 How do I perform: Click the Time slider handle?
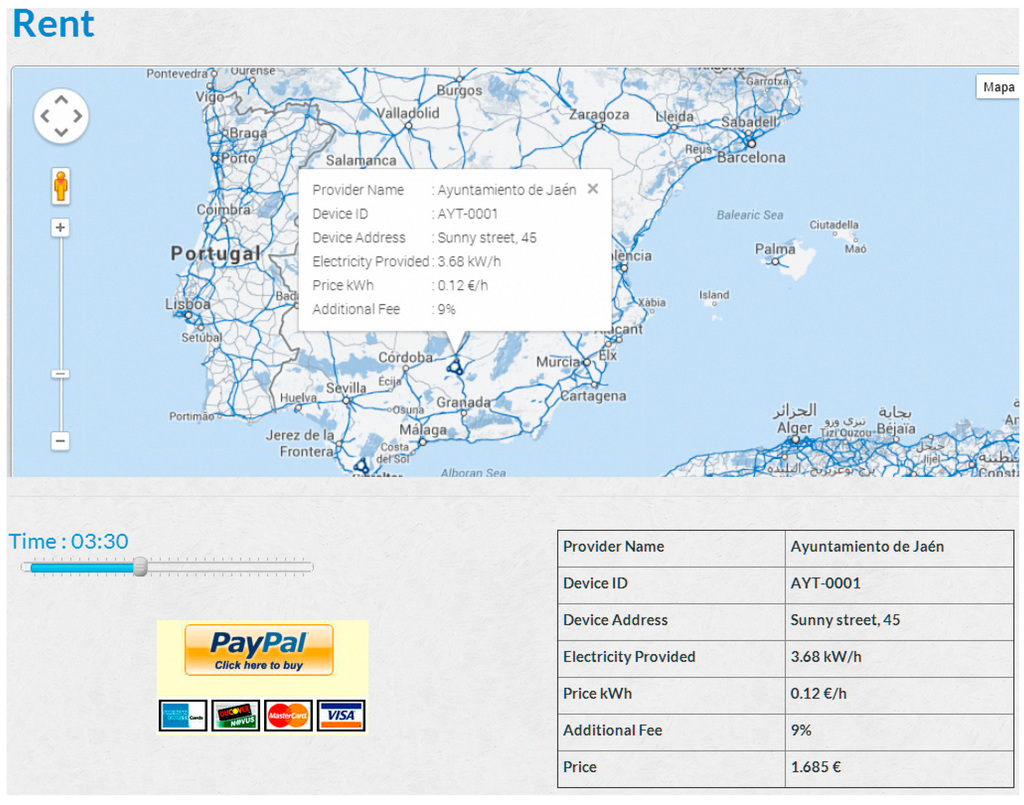pyautogui.click(x=141, y=567)
